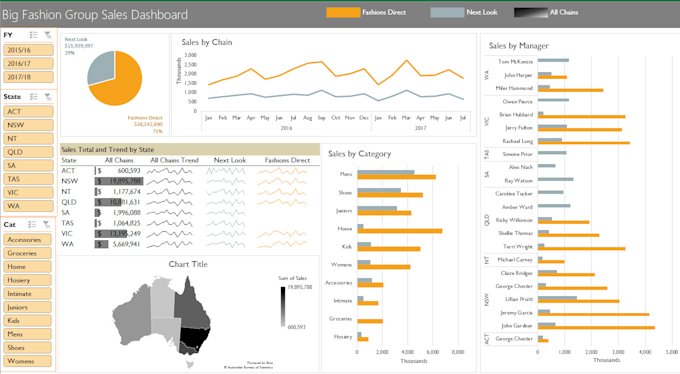Image resolution: width=680 pixels, height=374 pixels.
Task: Filter by fiscal year 2017/18
Action: pyautogui.click(x=28, y=77)
